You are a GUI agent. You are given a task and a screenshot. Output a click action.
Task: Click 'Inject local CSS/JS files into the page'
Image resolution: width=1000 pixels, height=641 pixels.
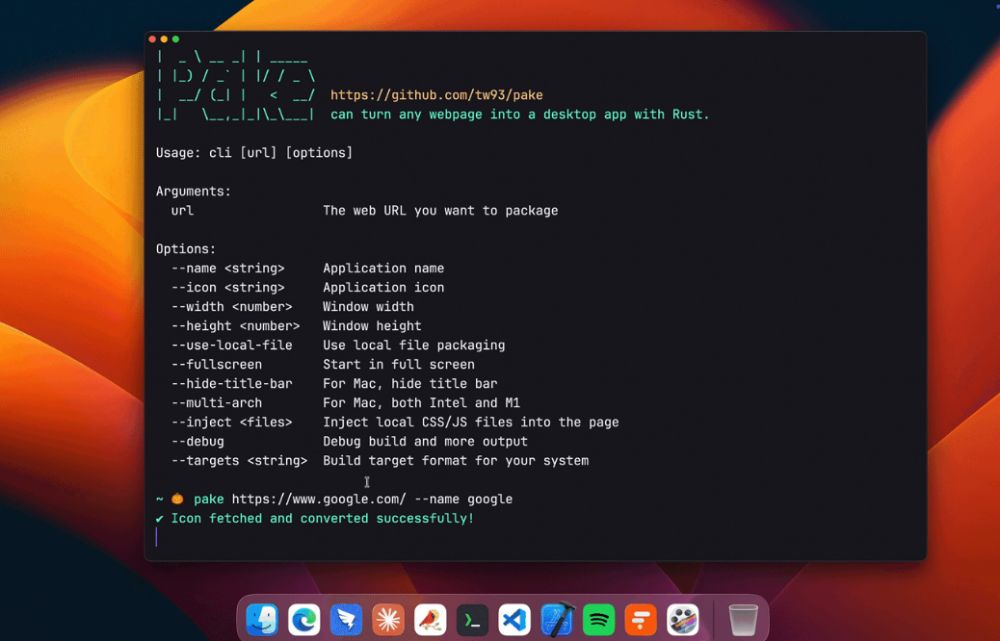(471, 422)
